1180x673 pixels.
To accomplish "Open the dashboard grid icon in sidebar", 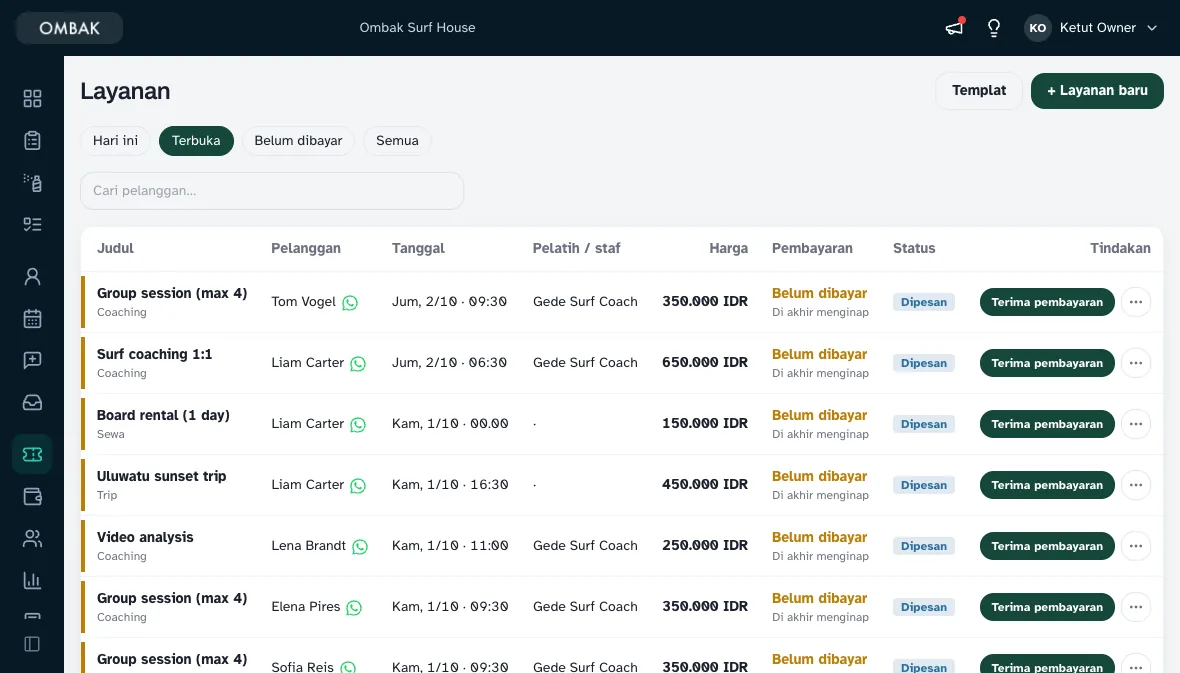I will [x=32, y=99].
